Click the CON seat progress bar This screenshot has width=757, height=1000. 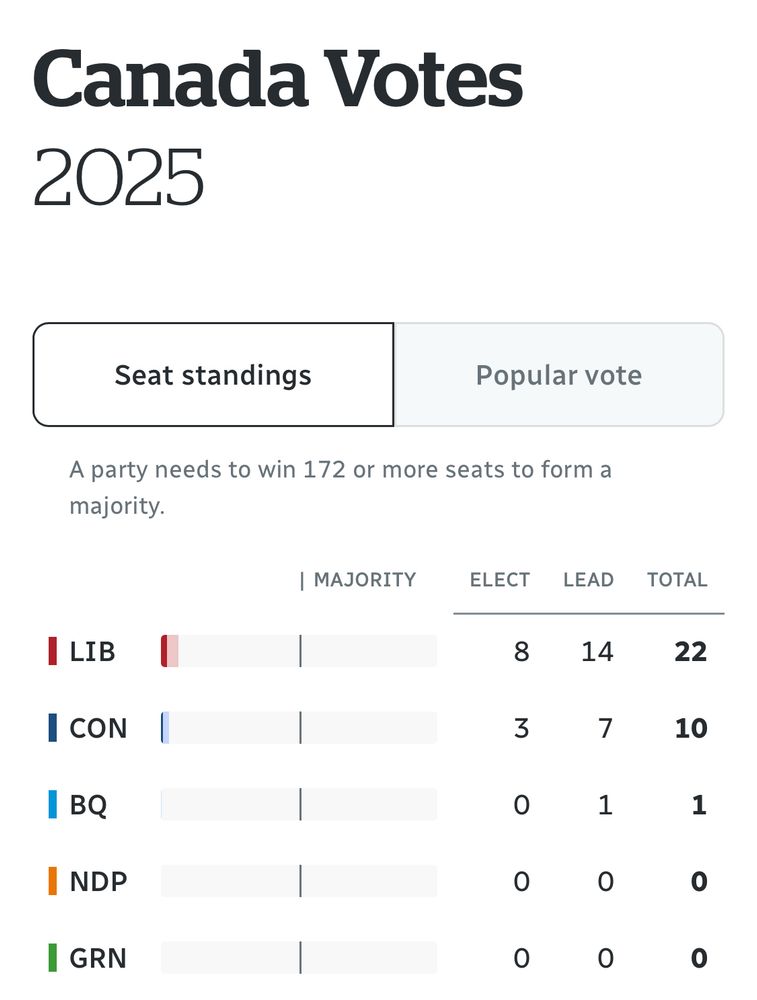pos(299,728)
